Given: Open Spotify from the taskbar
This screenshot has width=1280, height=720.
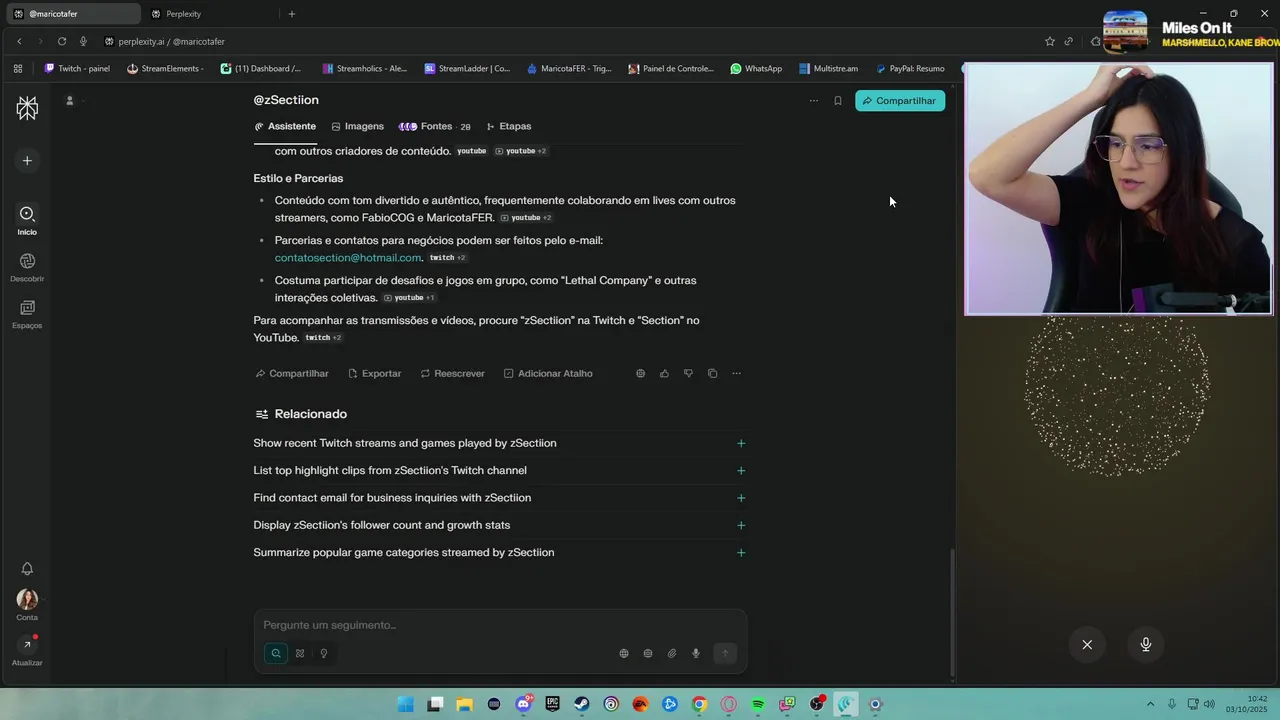Looking at the screenshot, I should click(x=758, y=705).
